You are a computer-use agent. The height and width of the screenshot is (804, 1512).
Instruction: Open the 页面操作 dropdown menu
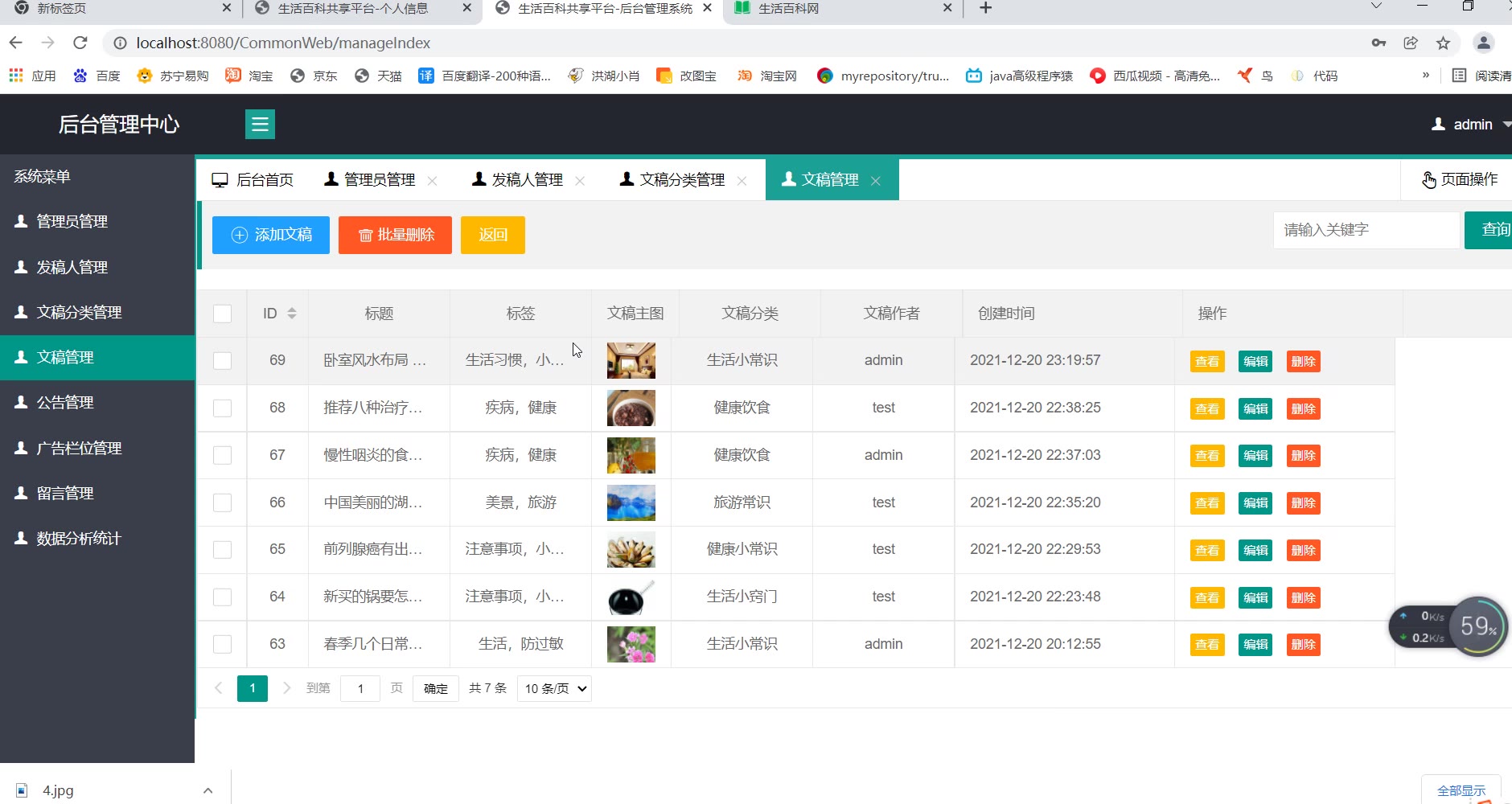[1459, 179]
